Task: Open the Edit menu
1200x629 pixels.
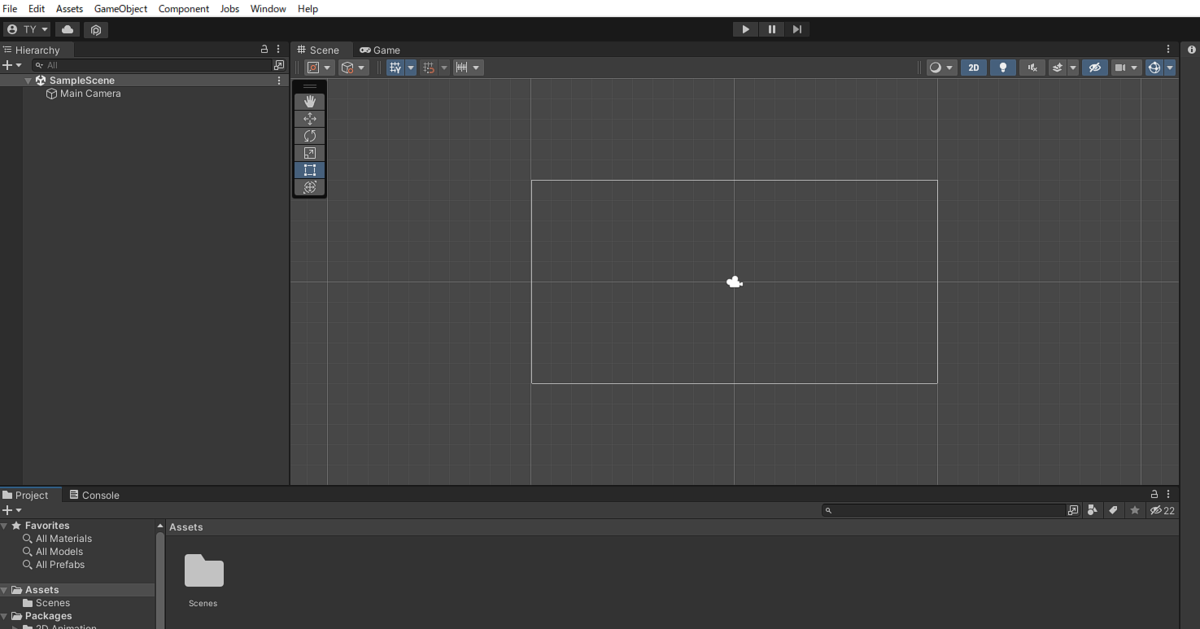Action: pos(37,8)
